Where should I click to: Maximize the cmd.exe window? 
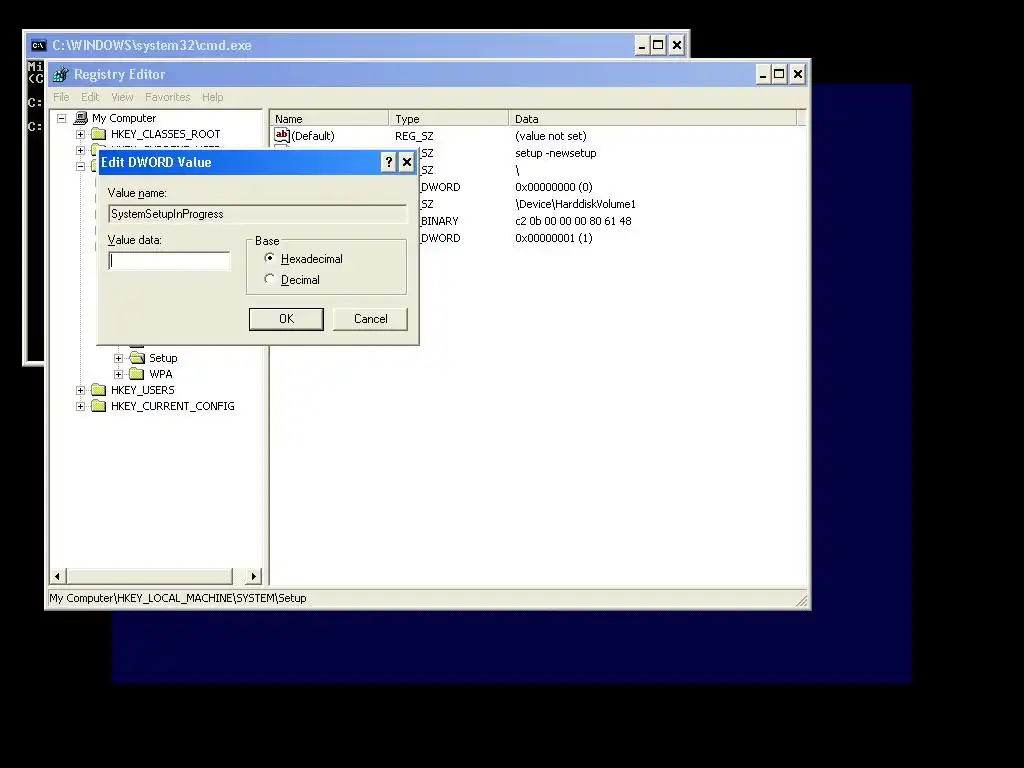point(658,45)
